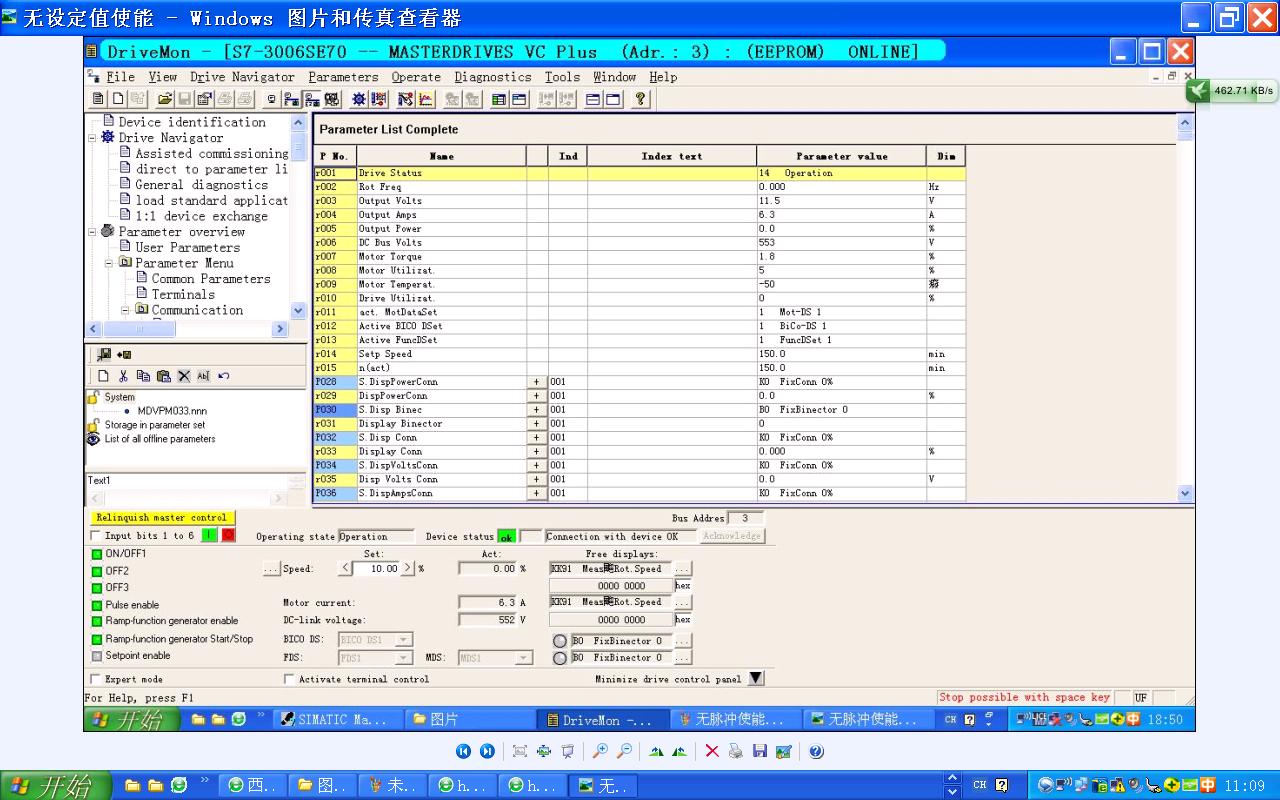Image resolution: width=1280 pixels, height=800 pixels.
Task: Click the cut scissors icon in the parameter set panel
Action: pyautogui.click(x=123, y=376)
